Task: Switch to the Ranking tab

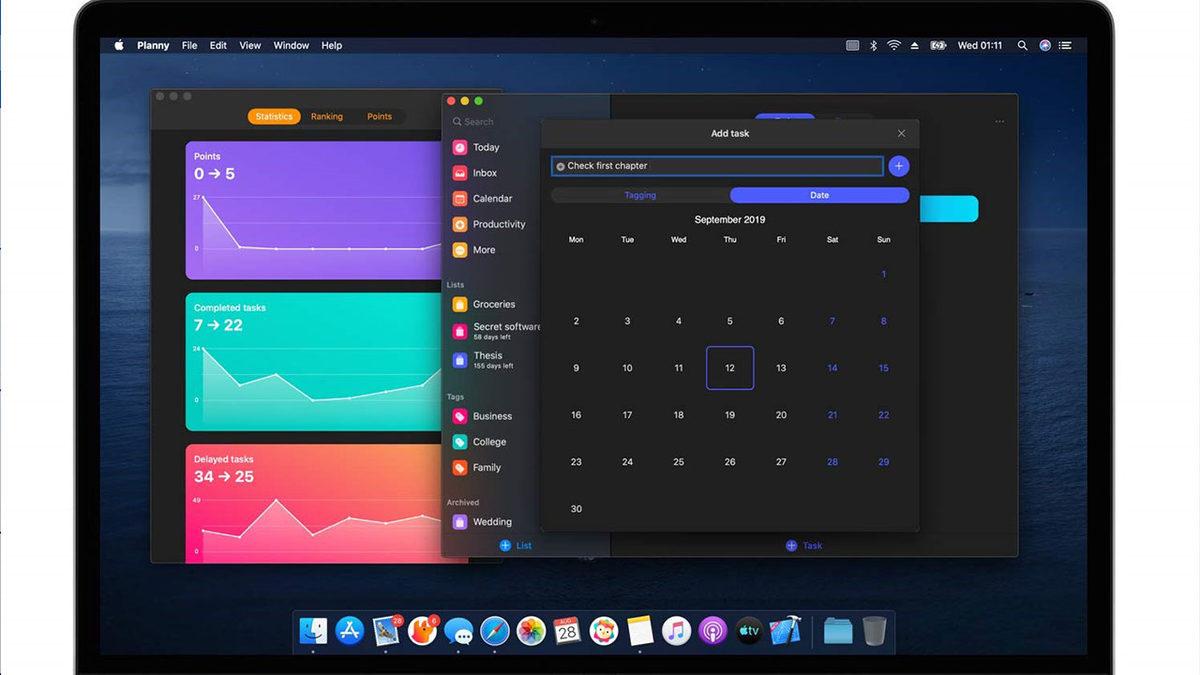Action: coord(326,117)
